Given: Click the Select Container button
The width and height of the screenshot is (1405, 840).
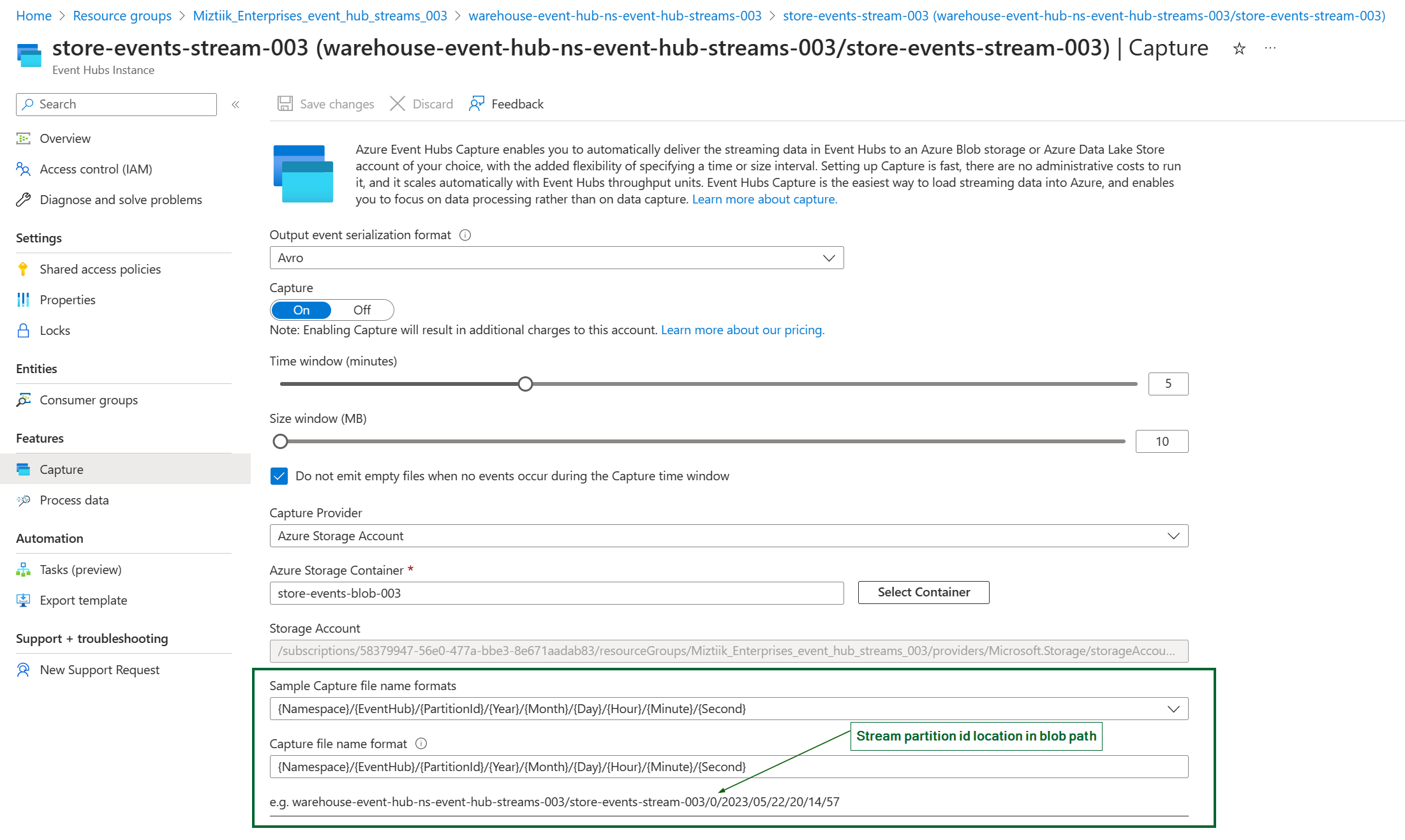Looking at the screenshot, I should click(x=922, y=592).
